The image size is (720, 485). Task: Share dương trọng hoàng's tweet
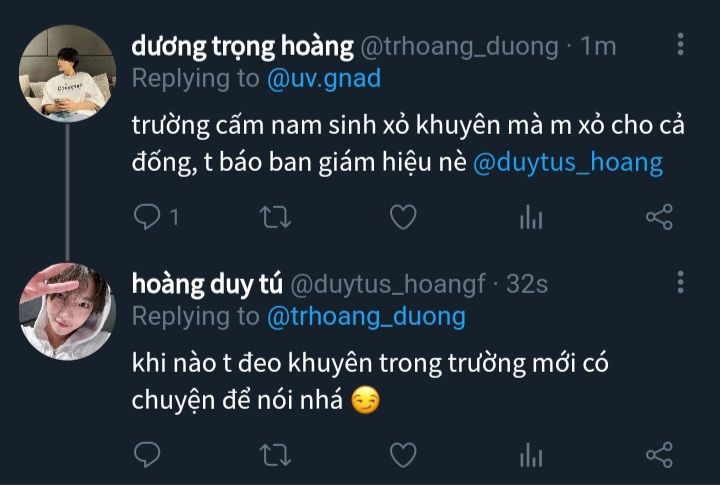point(659,217)
